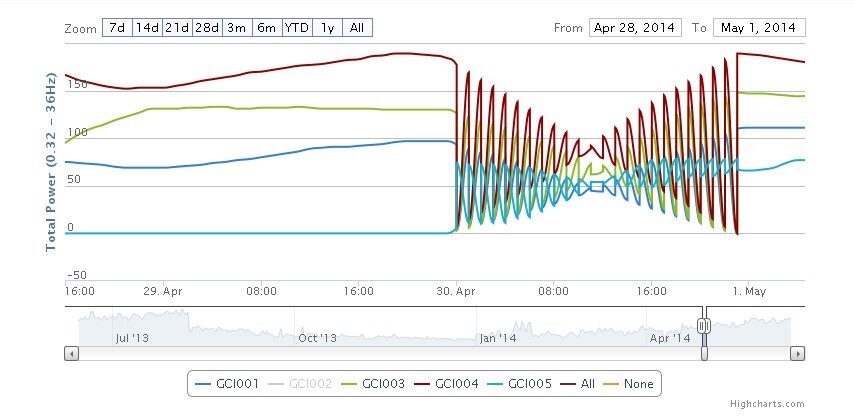Switch zoom to 28d

pos(207,28)
